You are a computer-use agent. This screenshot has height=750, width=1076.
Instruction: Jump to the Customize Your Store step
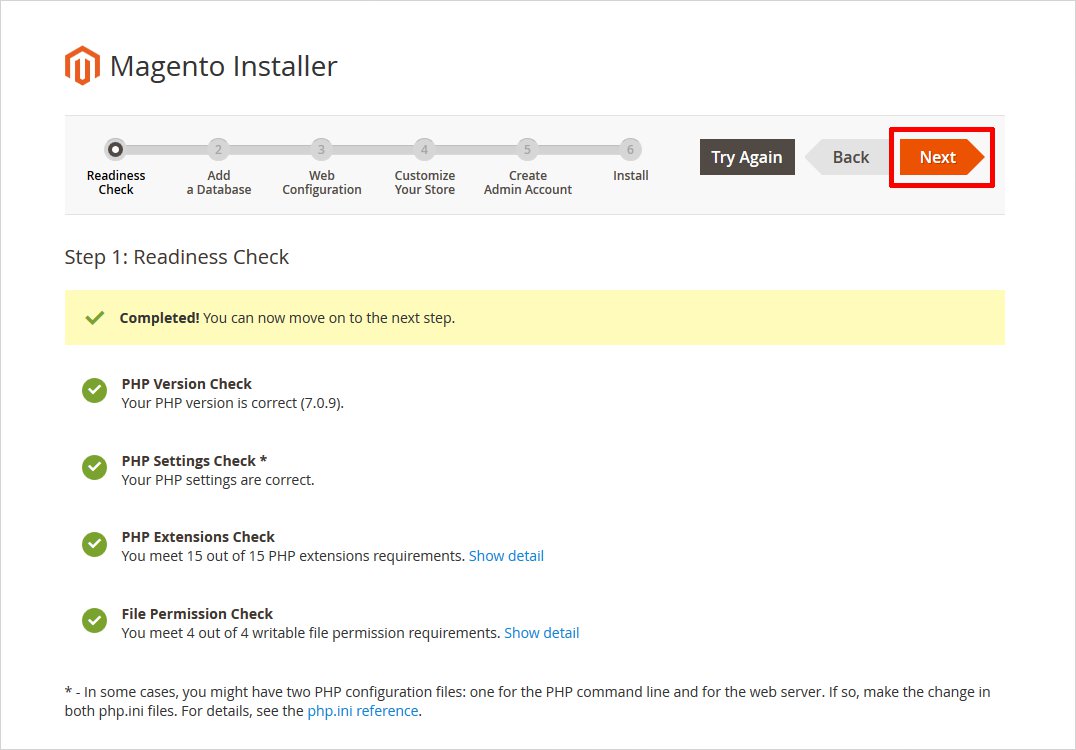point(424,150)
